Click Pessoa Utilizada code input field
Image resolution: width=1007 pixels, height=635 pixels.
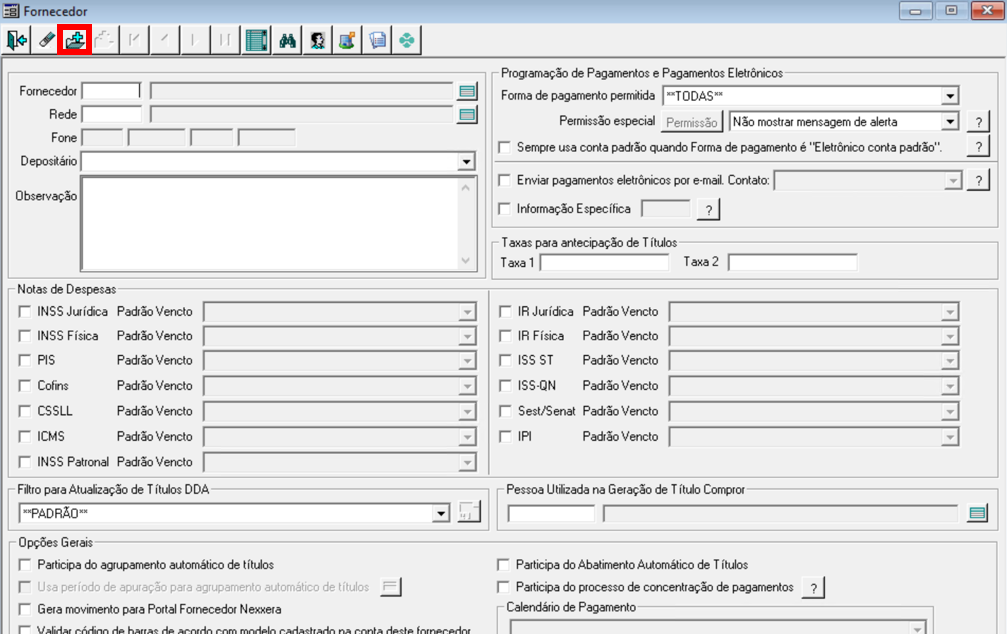pos(552,513)
